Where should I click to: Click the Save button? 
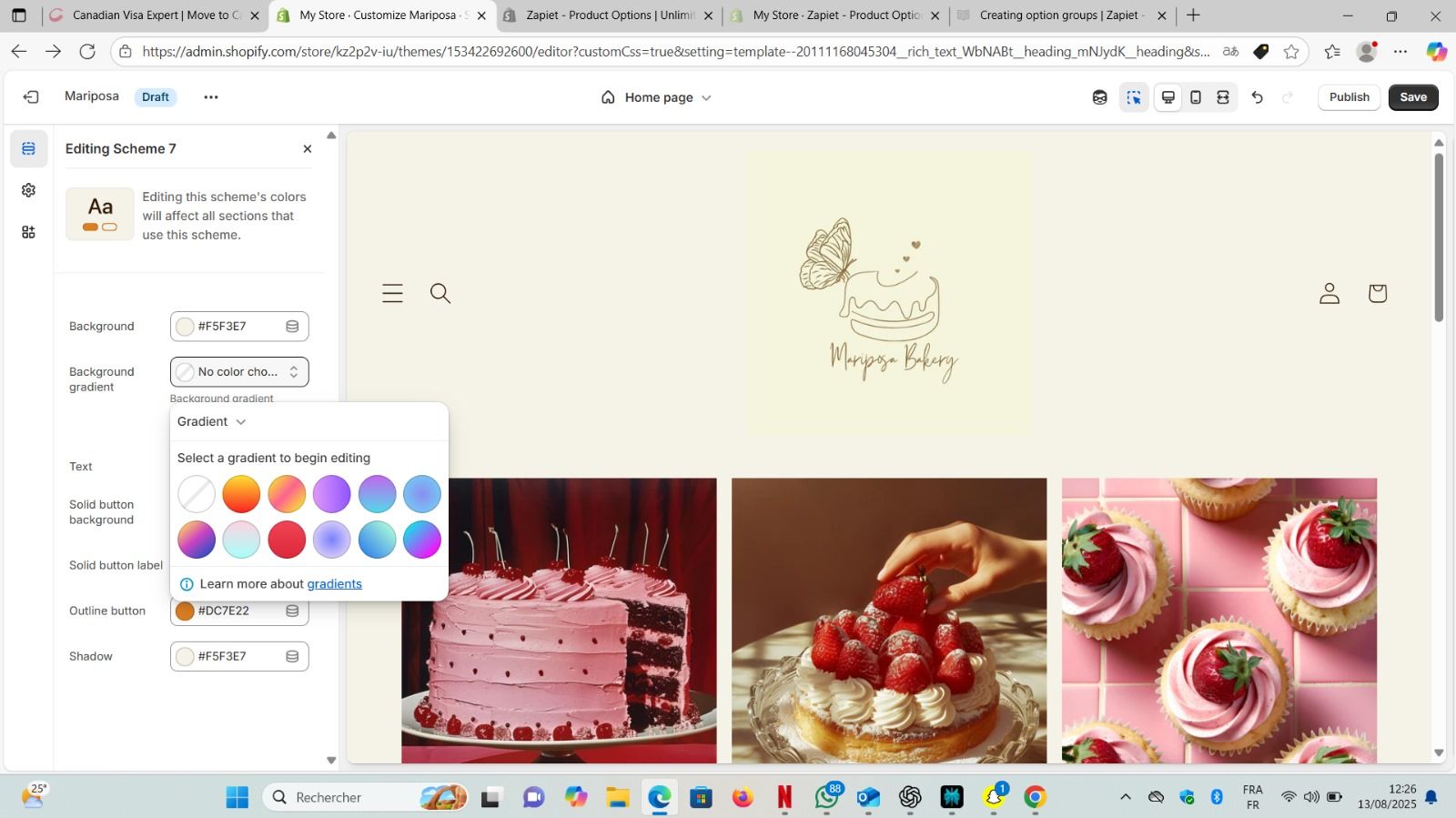click(1413, 97)
